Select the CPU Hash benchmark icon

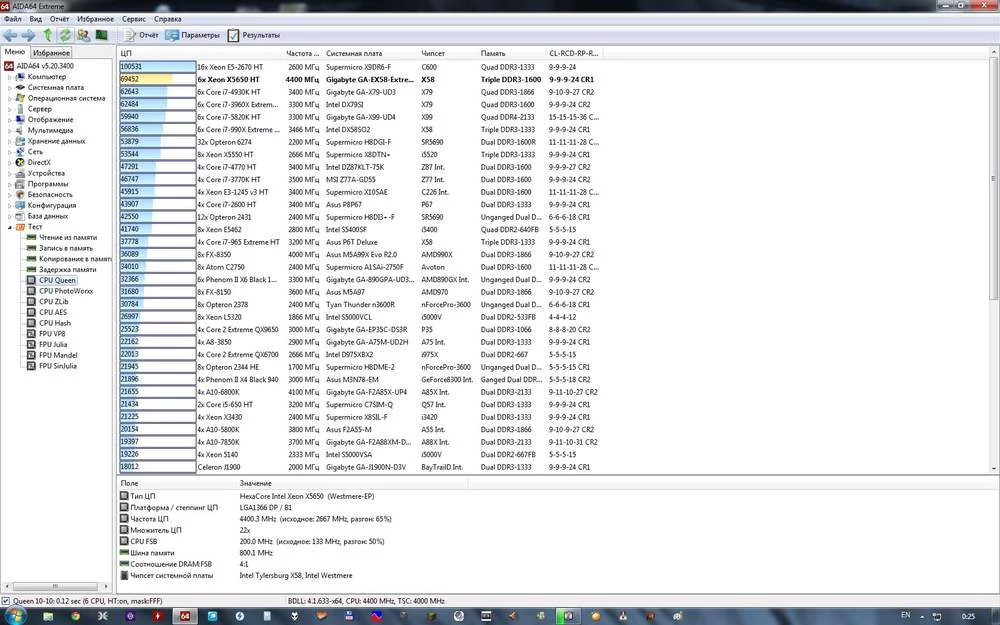coord(31,323)
